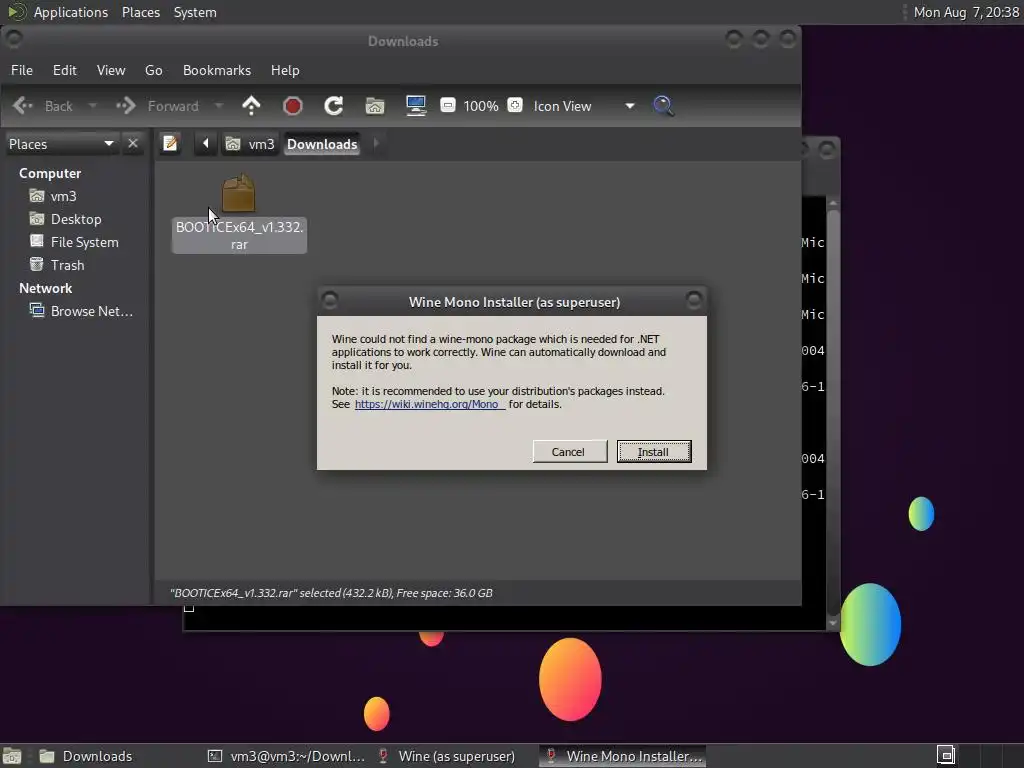Click the vm3 path bar button
Image resolution: width=1024 pixels, height=768 pixels.
coord(250,144)
